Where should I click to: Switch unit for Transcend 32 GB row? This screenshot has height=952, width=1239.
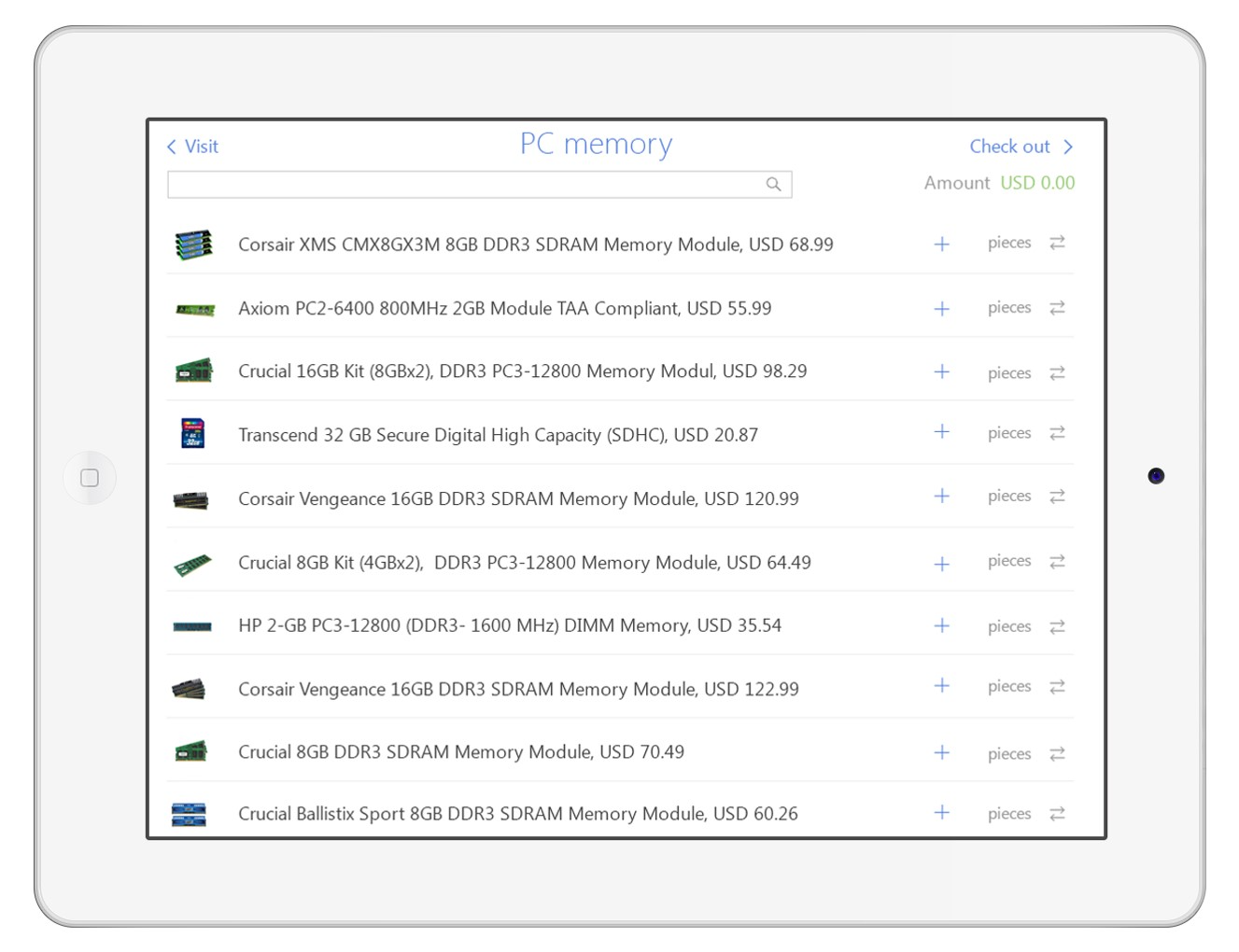(x=1057, y=433)
